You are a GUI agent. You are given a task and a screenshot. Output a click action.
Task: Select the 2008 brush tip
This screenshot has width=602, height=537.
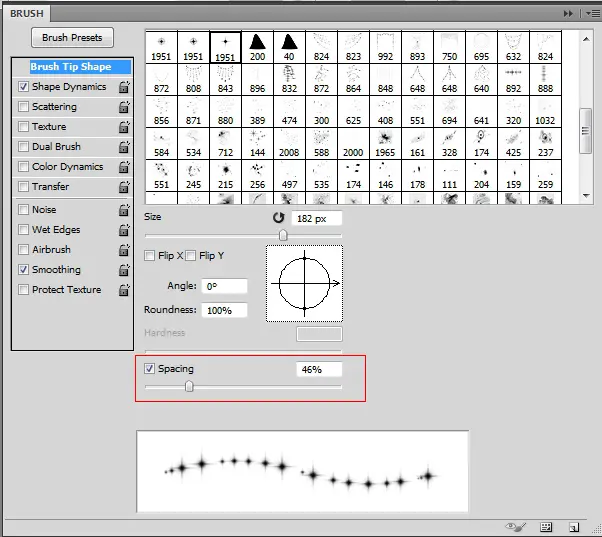pos(289,143)
